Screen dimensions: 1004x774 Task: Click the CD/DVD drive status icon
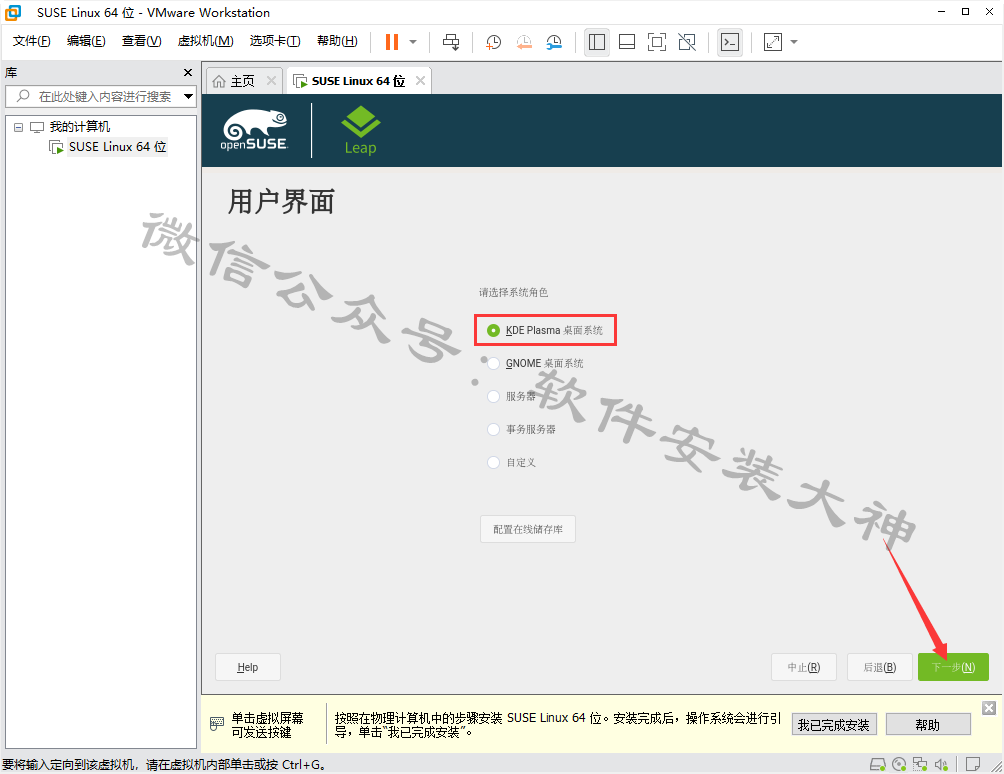pos(899,764)
